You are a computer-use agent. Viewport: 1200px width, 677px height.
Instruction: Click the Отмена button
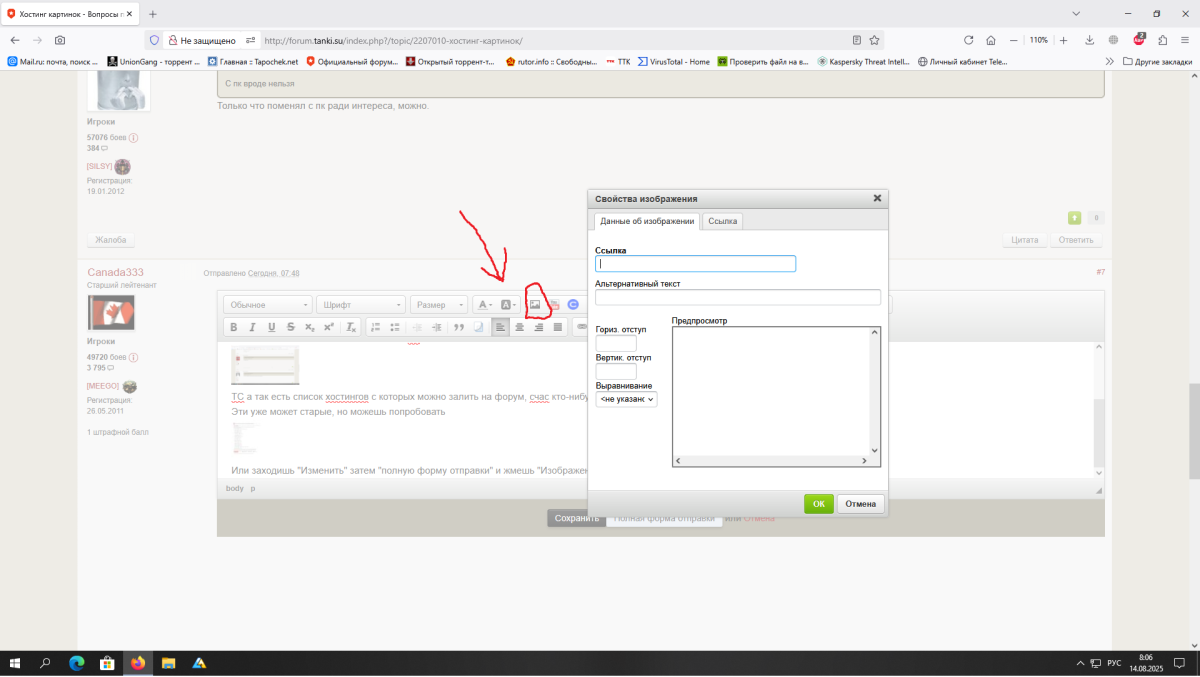(860, 504)
